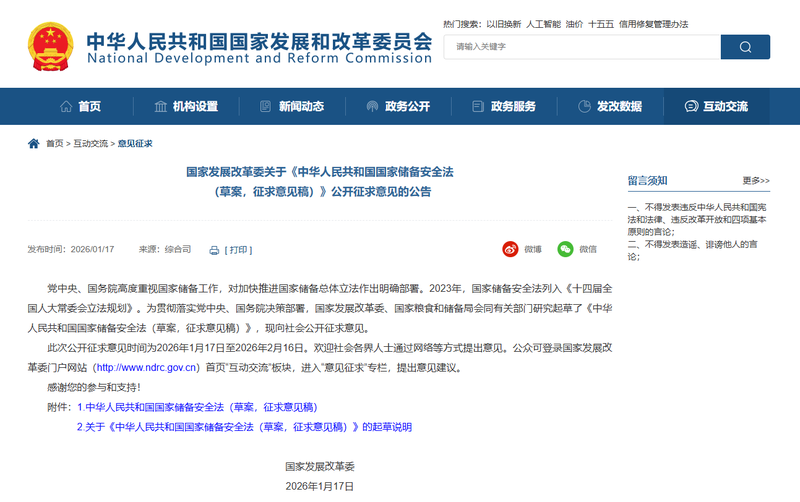Click the home icon in breadcrumb

click(34, 144)
